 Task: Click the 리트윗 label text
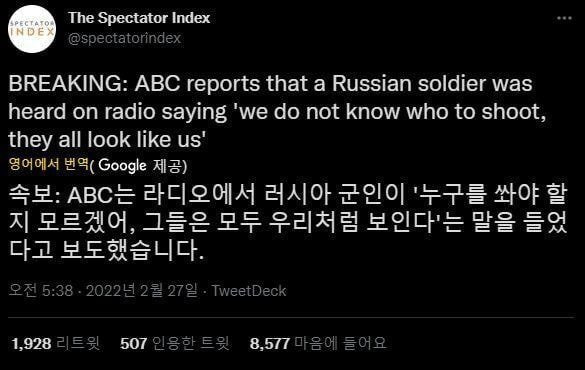(x=78, y=343)
